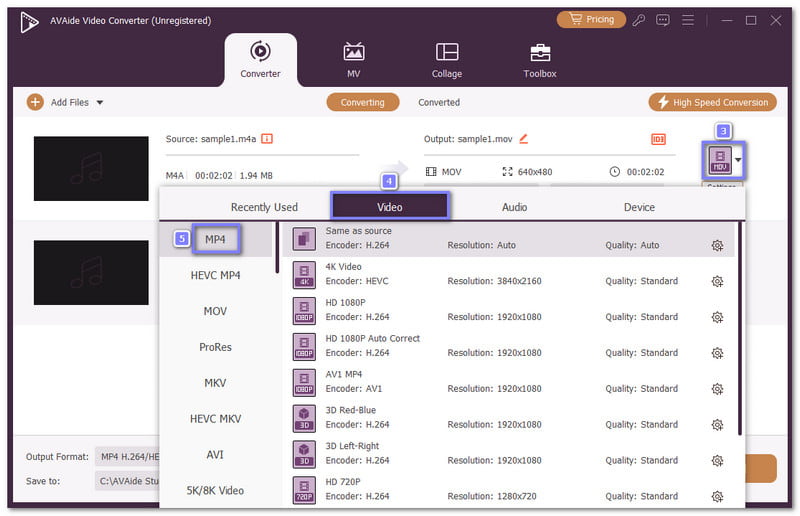Screen dimensions: 800x516
Task: Click the AVAide app logo icon
Action: pos(29,21)
